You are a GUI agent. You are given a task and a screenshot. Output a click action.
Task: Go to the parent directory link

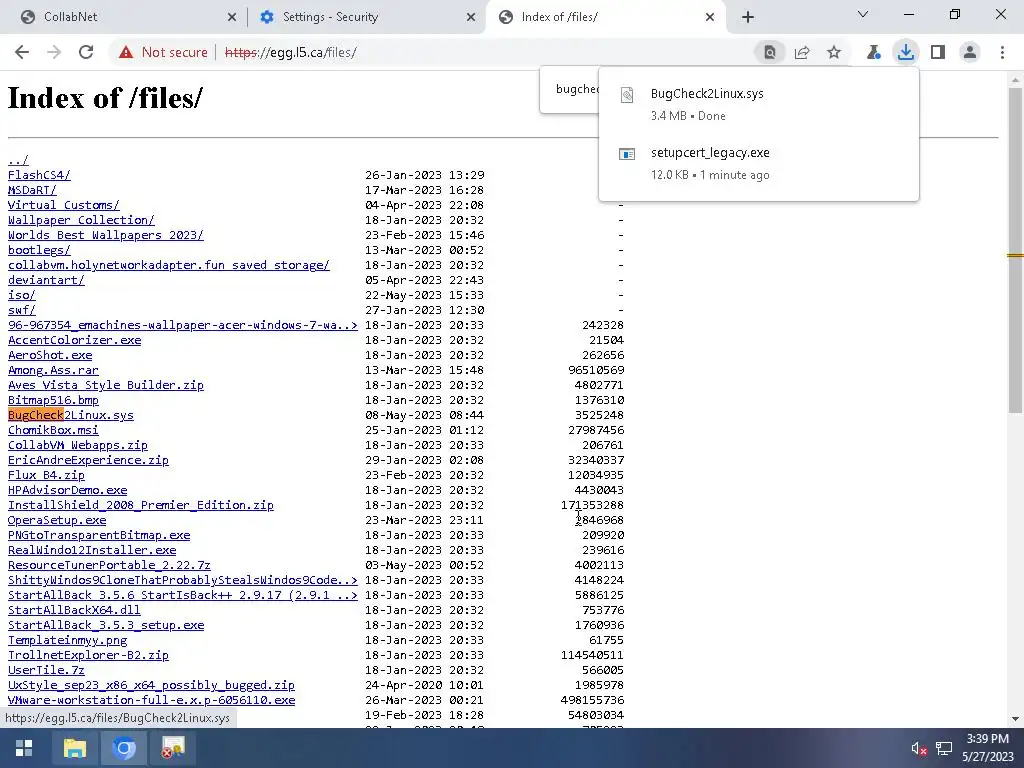[x=18, y=160]
